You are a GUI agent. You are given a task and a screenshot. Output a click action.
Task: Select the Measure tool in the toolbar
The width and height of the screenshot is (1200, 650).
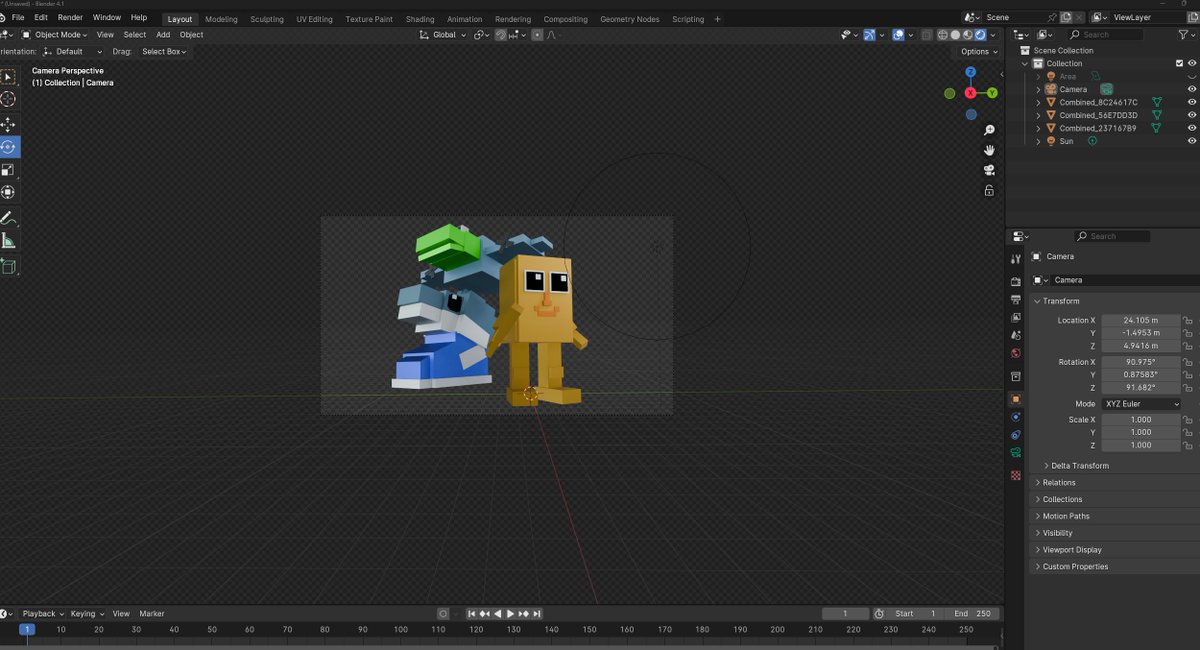click(8, 241)
